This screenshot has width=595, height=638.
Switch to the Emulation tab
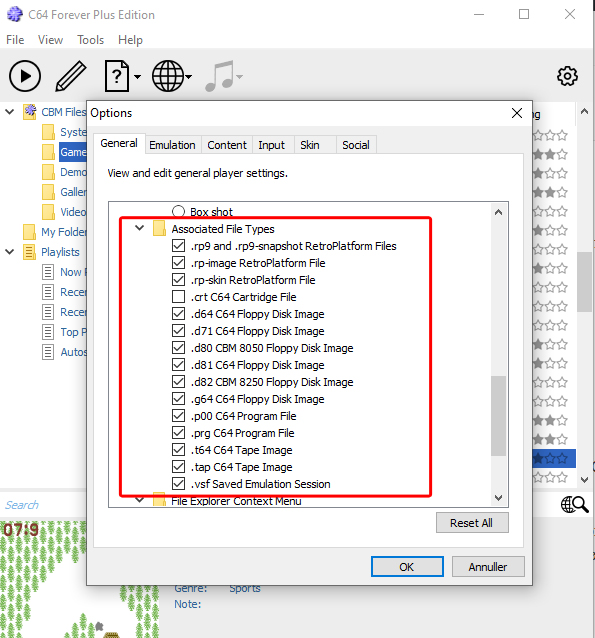(x=172, y=145)
